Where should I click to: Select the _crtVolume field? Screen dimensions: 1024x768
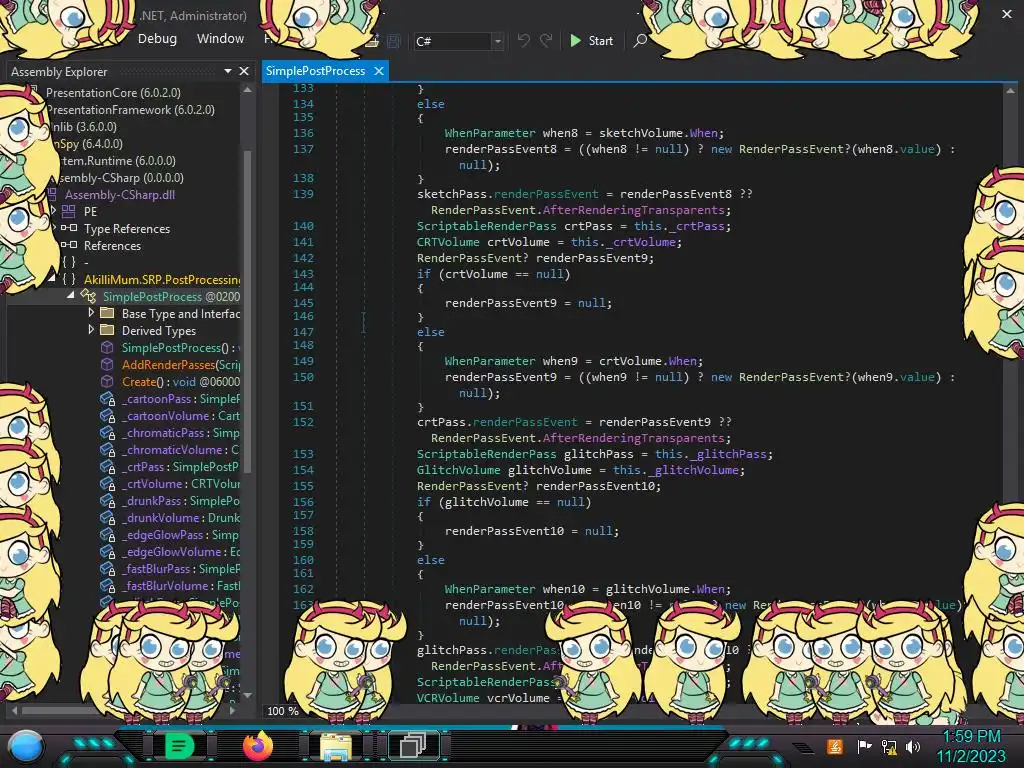pos(181,483)
